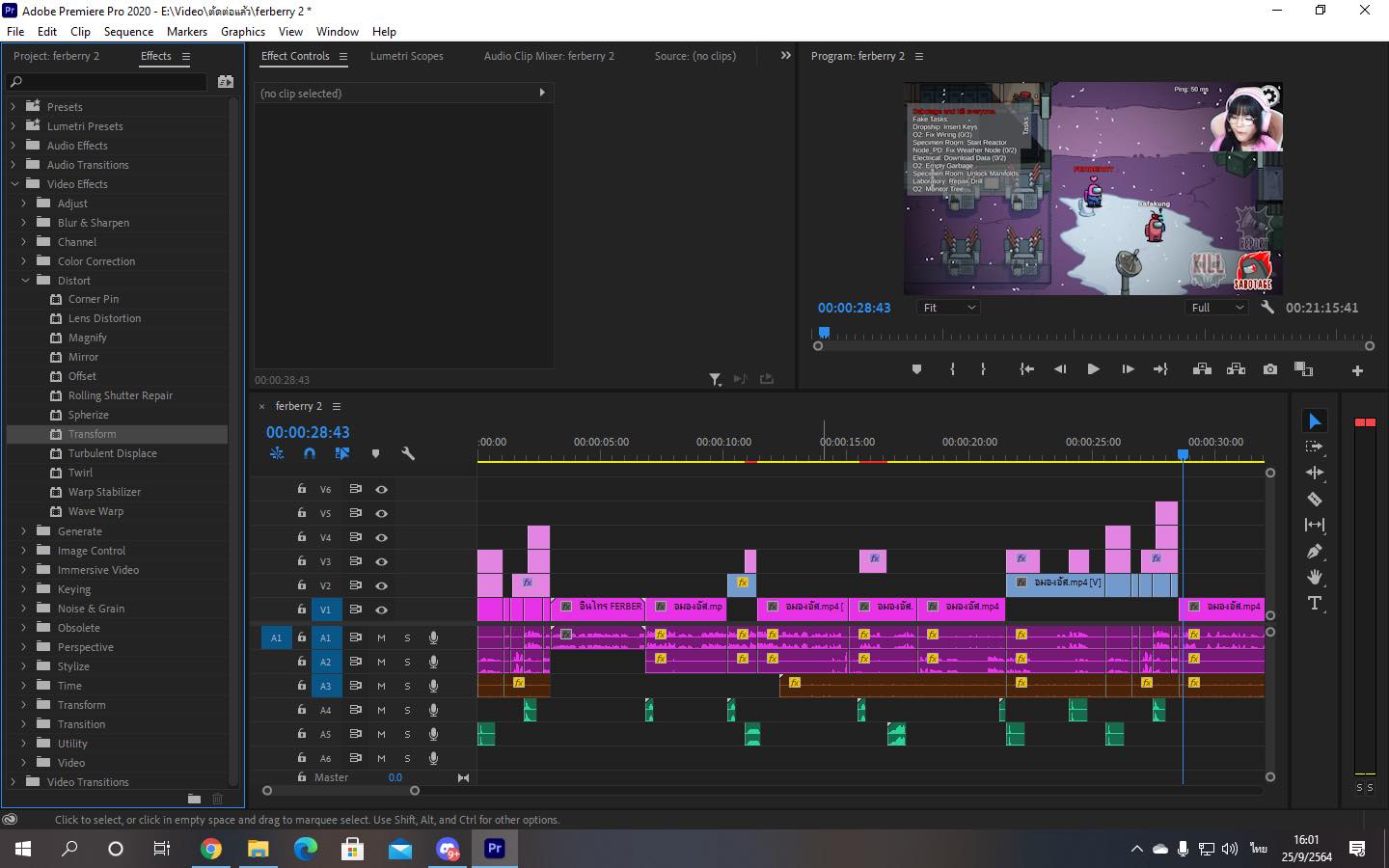Viewport: 1389px width, 868px height.
Task: Step forward one frame
Action: coord(1128,369)
